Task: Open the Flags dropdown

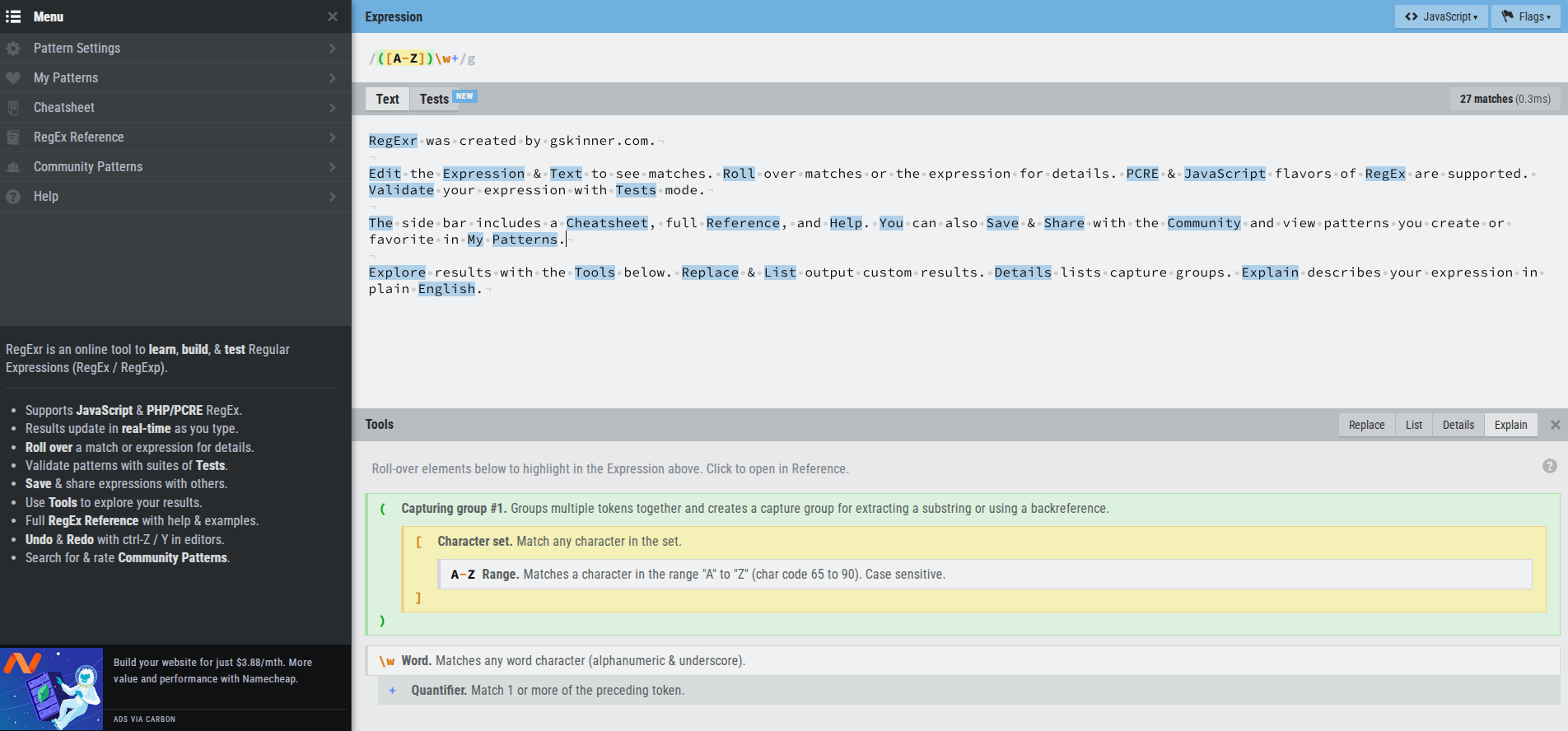Action: click(1526, 16)
